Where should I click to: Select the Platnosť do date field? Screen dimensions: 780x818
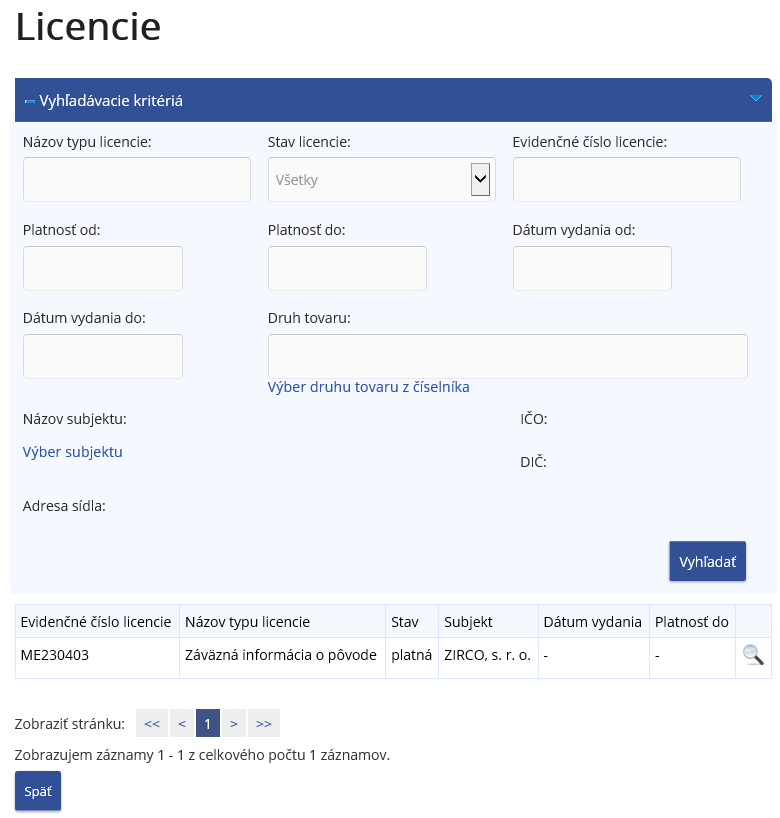tap(347, 268)
